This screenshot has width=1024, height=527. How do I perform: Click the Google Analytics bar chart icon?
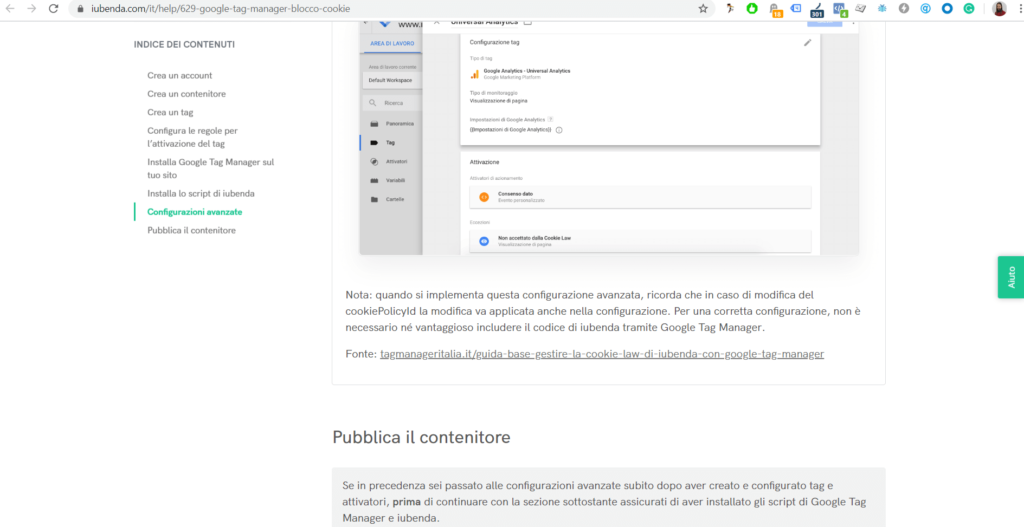(475, 74)
